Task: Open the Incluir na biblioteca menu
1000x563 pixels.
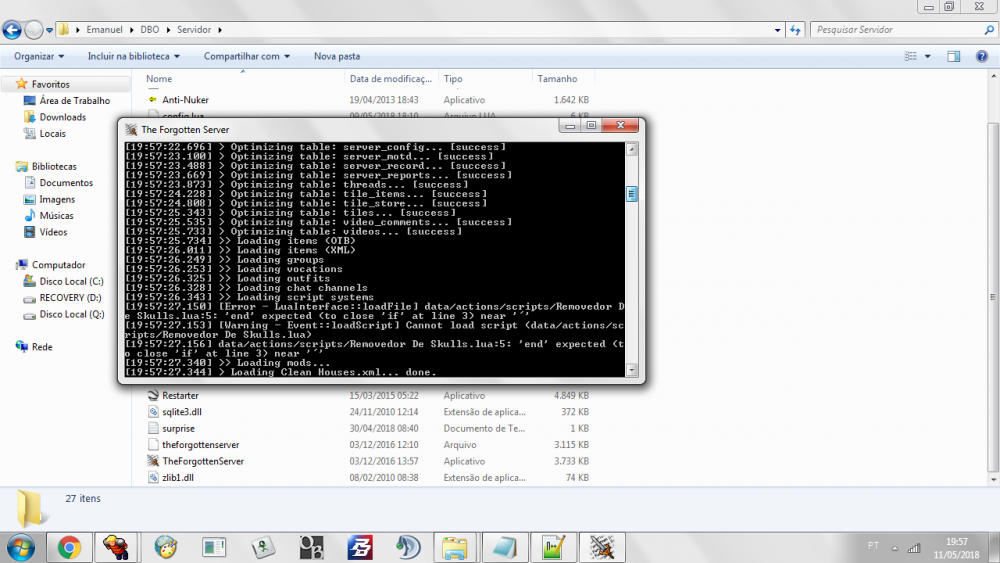Action: [x=133, y=56]
